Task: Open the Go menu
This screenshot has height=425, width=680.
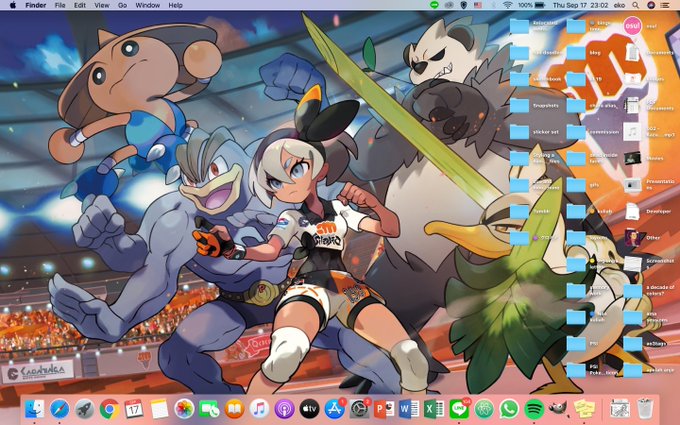Action: point(123,5)
